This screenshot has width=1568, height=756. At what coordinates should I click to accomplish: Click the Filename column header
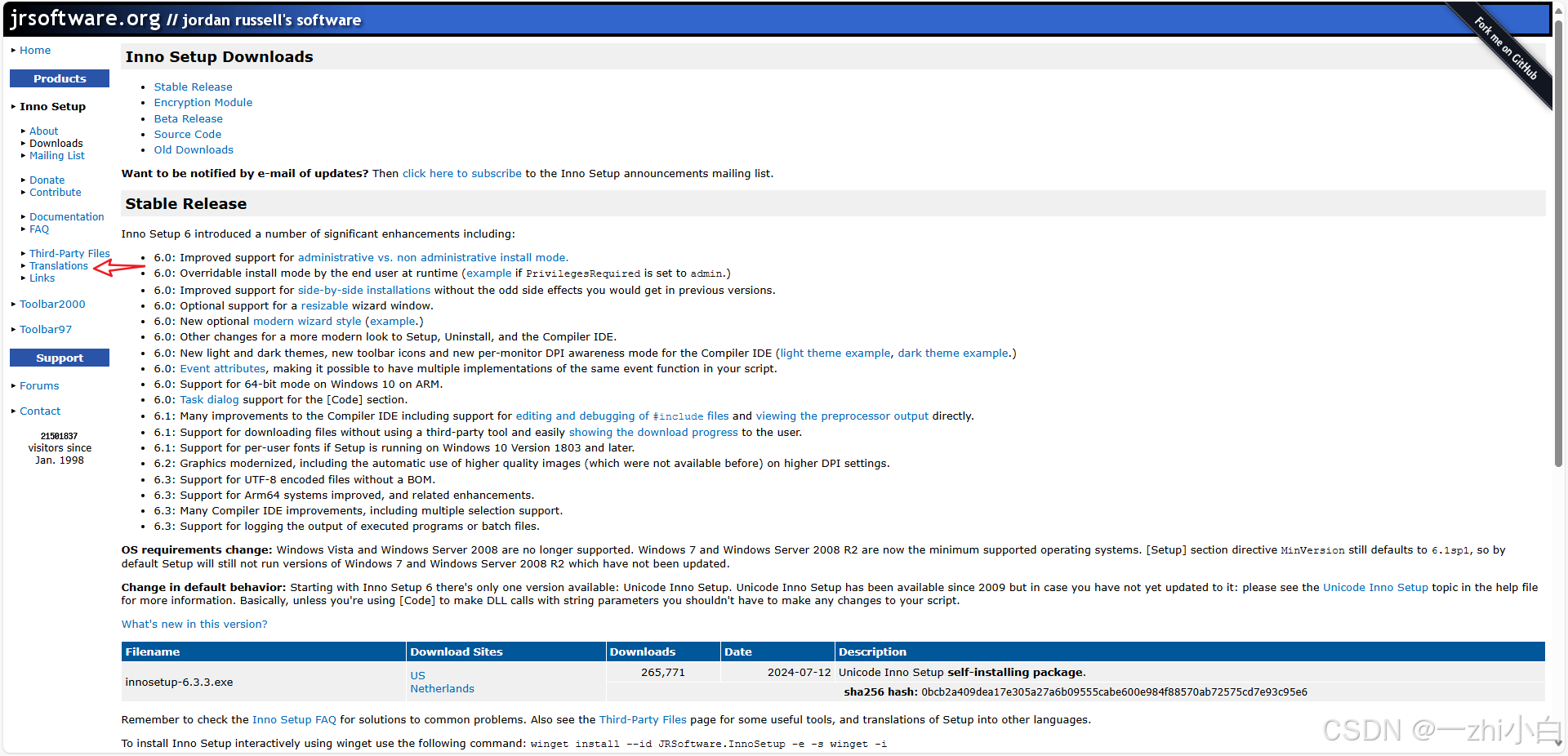[263, 651]
